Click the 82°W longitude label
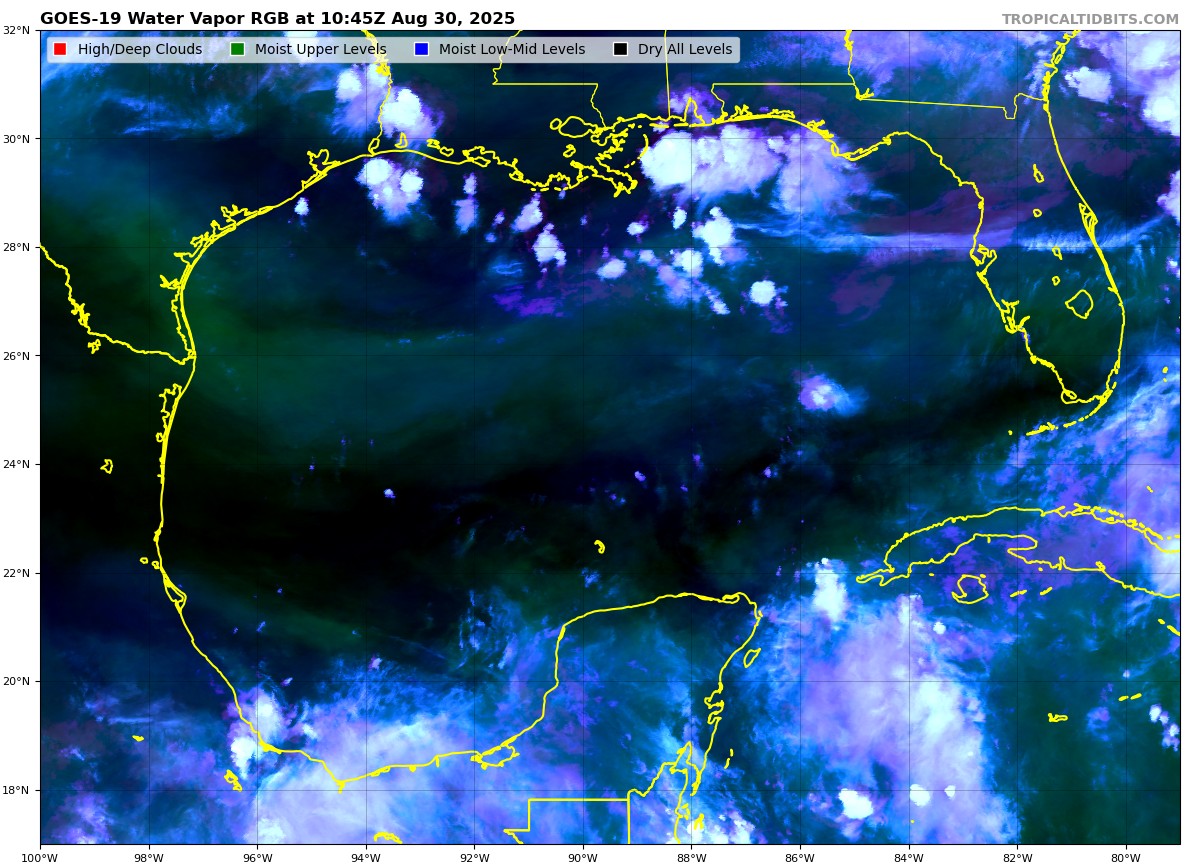1200x867 pixels. [x=1017, y=857]
